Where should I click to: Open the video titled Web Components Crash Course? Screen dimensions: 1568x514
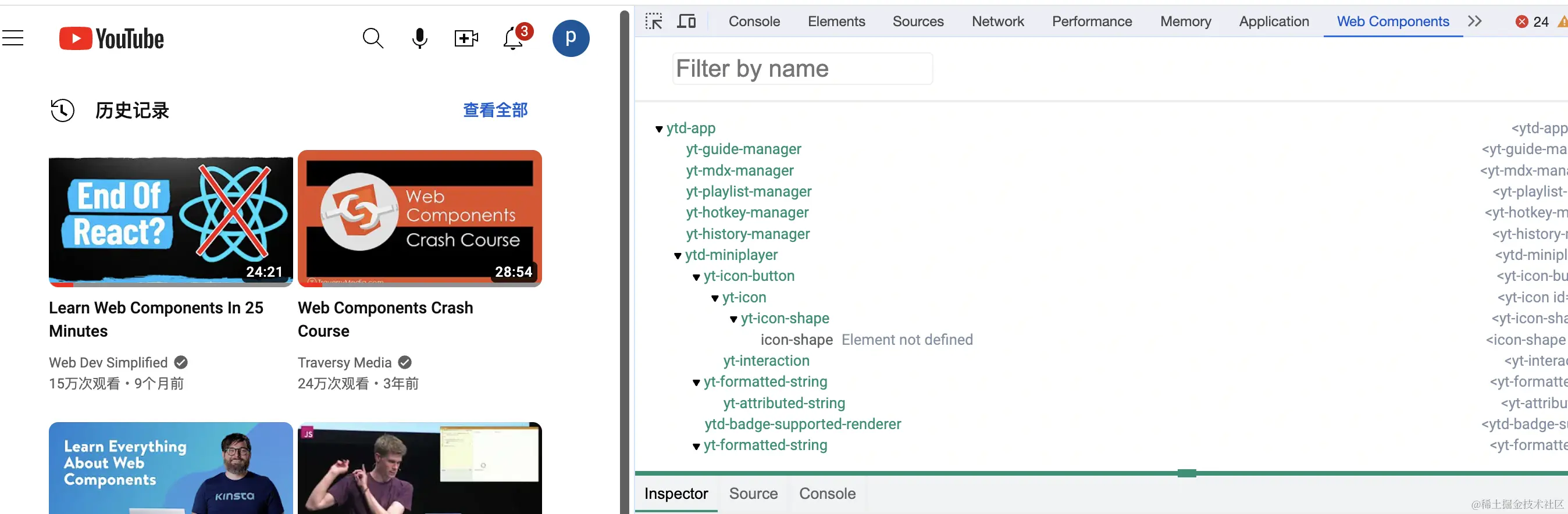tap(385, 319)
